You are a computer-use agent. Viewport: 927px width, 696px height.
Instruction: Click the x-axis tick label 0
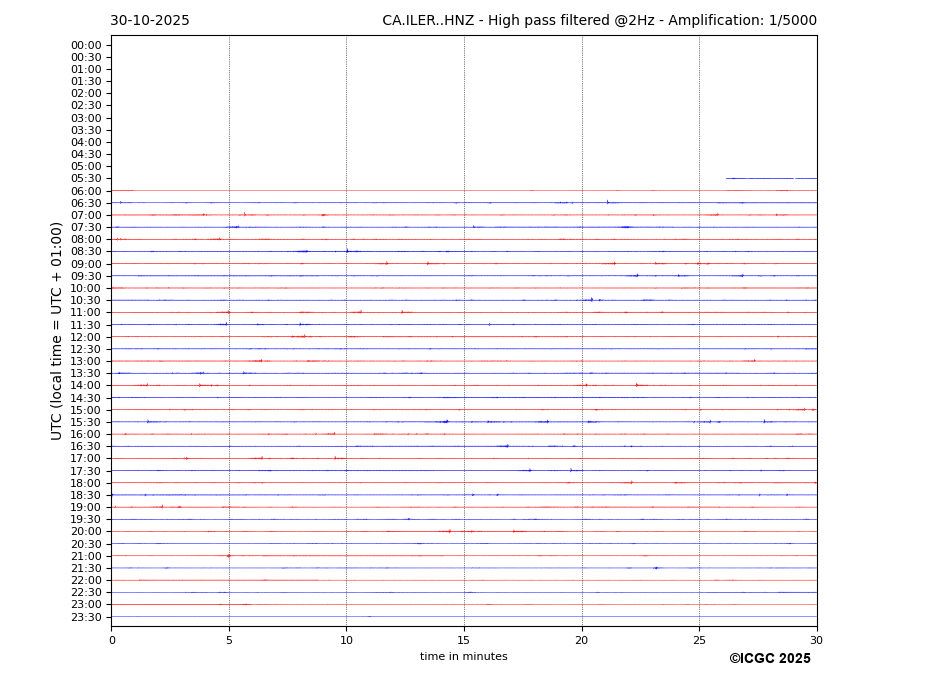[x=112, y=640]
